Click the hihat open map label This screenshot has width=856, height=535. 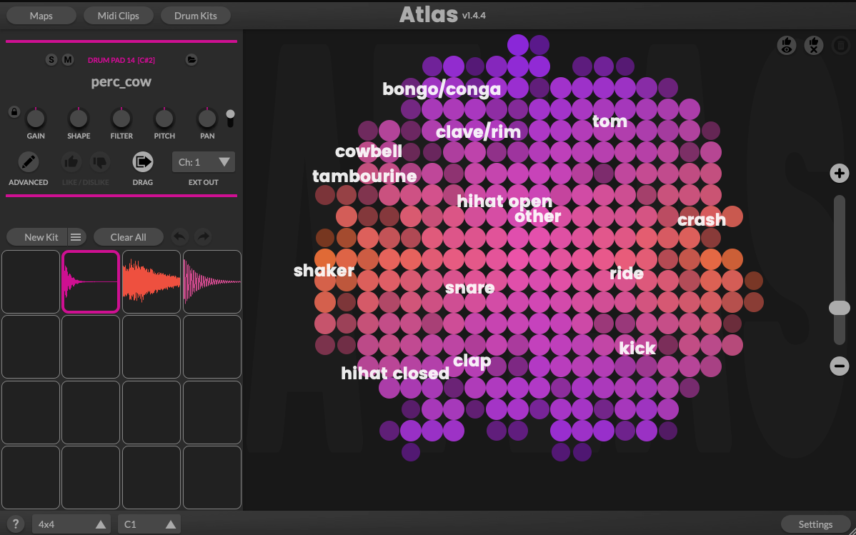(x=504, y=201)
